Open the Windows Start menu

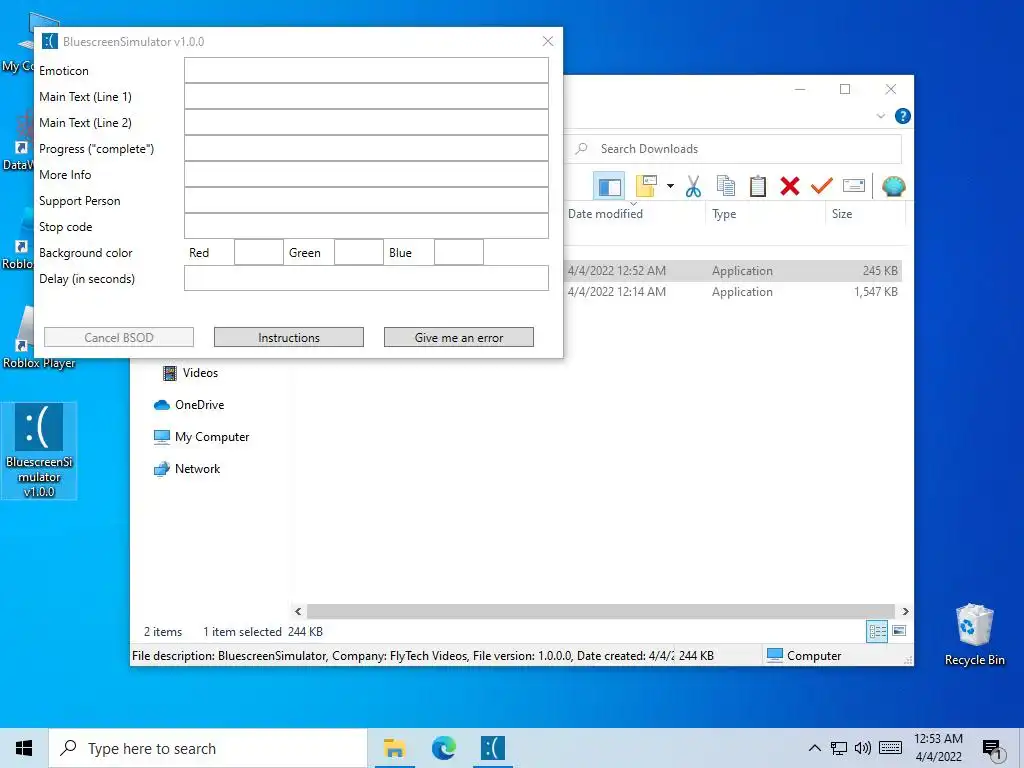pos(24,748)
